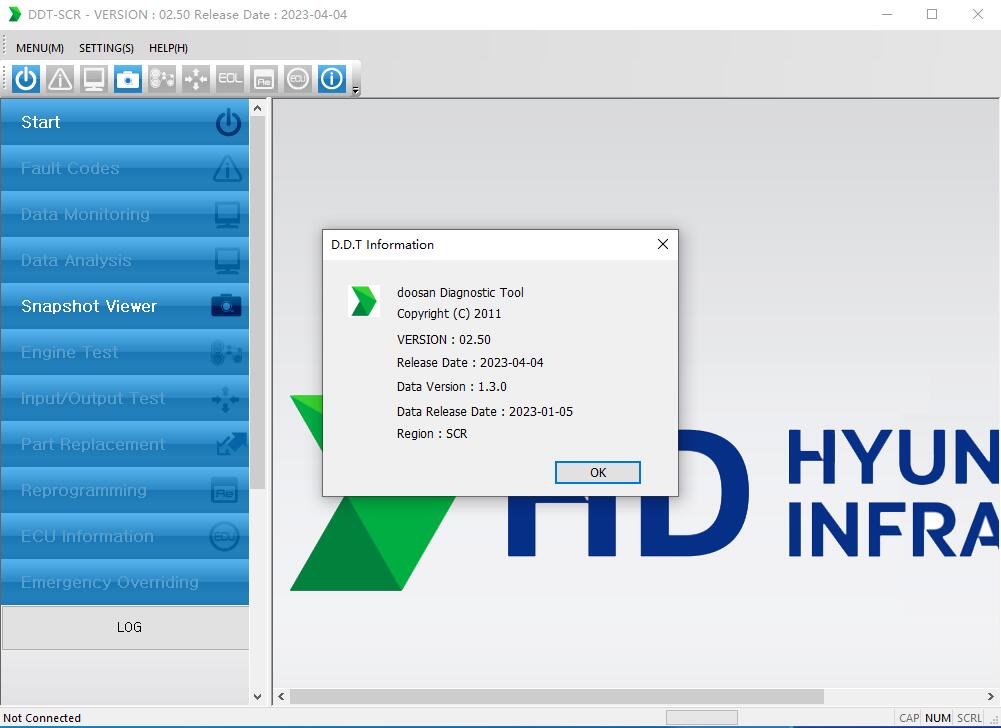
Task: Click the CAP status bar indicator
Action: pyautogui.click(x=909, y=718)
